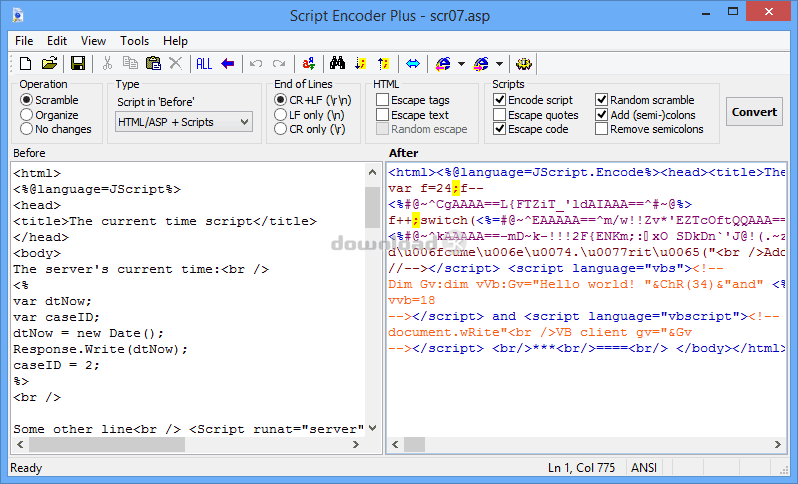
Task: Click the Before pane horizontal scrollbar thumb
Action: point(107,444)
